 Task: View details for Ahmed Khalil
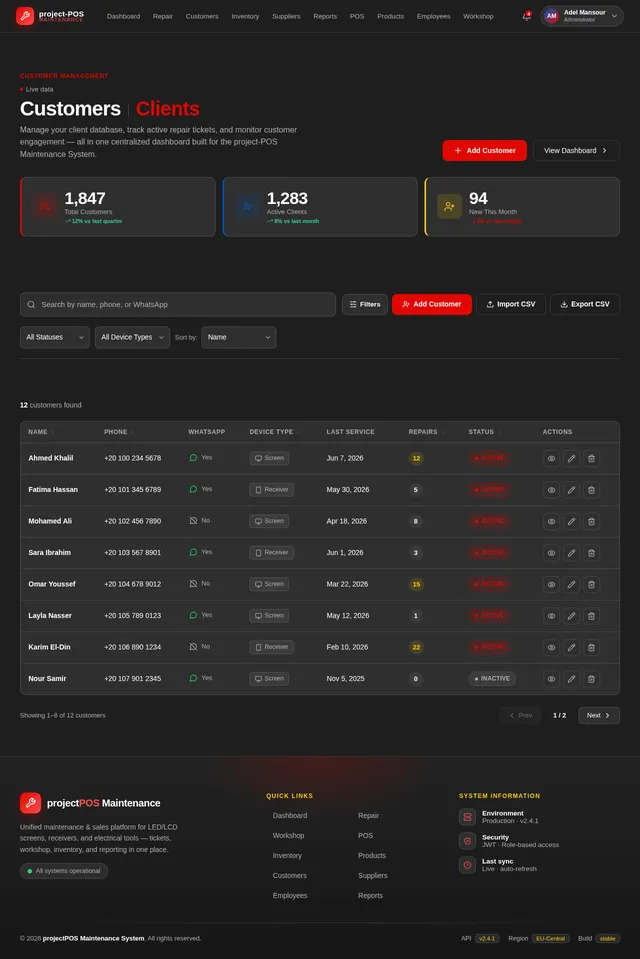(551, 459)
